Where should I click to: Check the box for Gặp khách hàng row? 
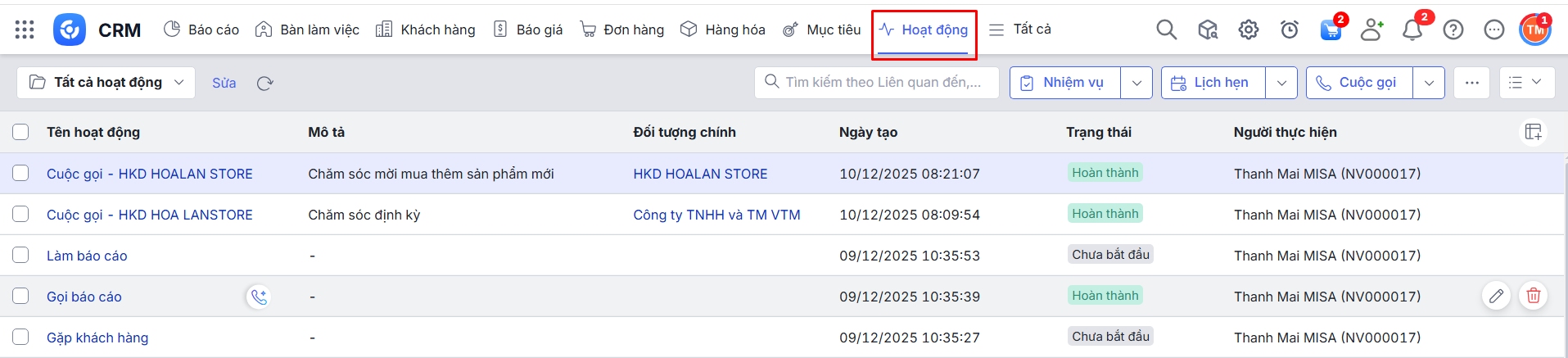pos(20,337)
